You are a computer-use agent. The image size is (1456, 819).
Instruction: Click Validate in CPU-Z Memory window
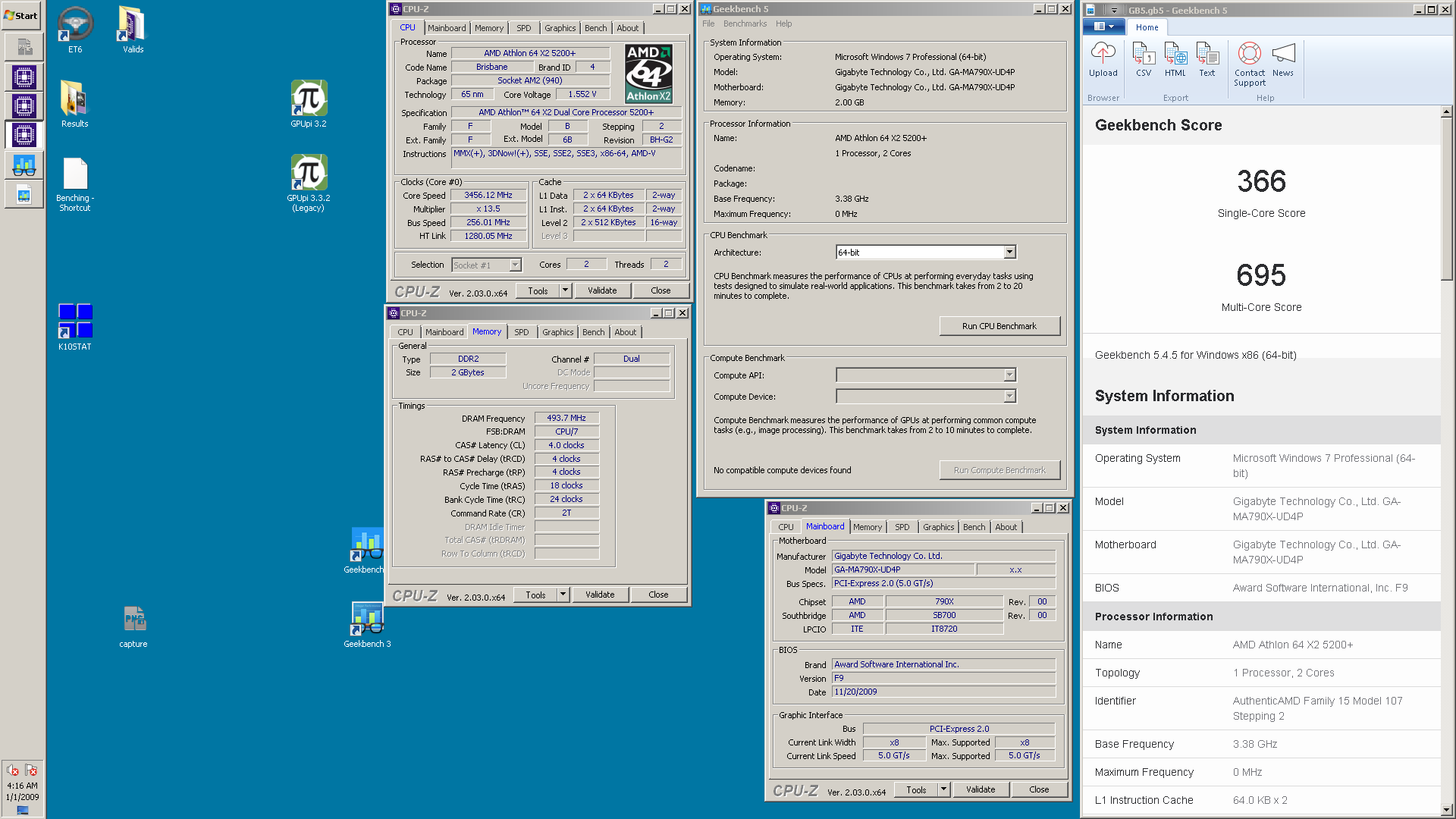pyautogui.click(x=600, y=595)
